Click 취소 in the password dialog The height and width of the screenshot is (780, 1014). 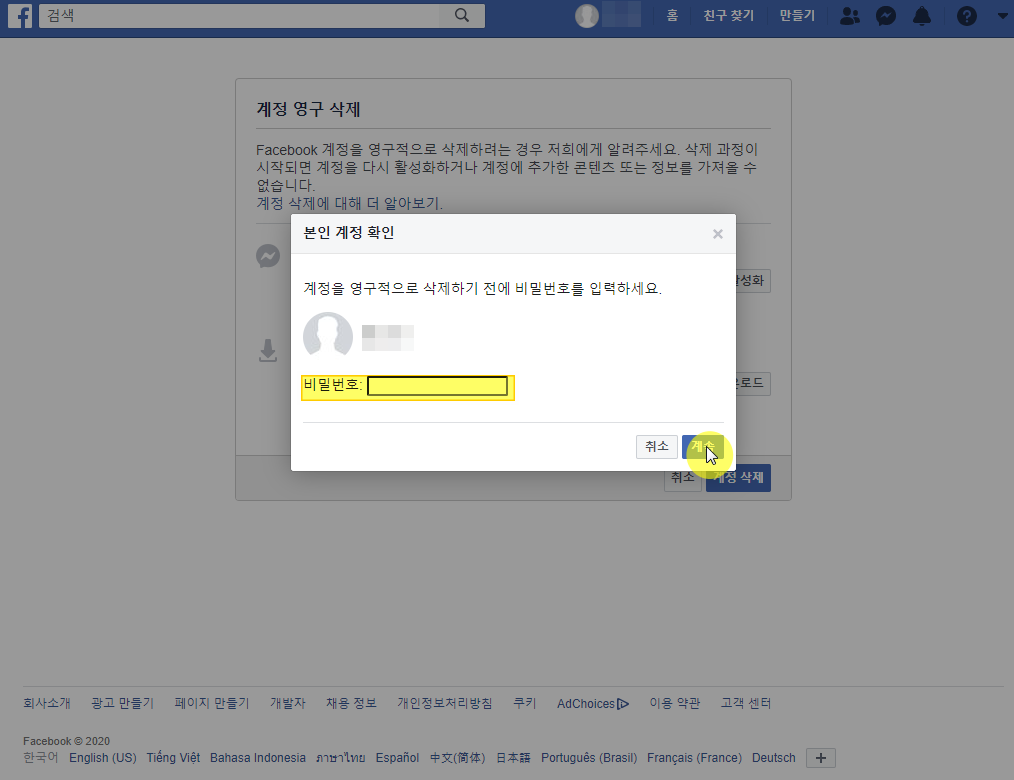(x=656, y=446)
